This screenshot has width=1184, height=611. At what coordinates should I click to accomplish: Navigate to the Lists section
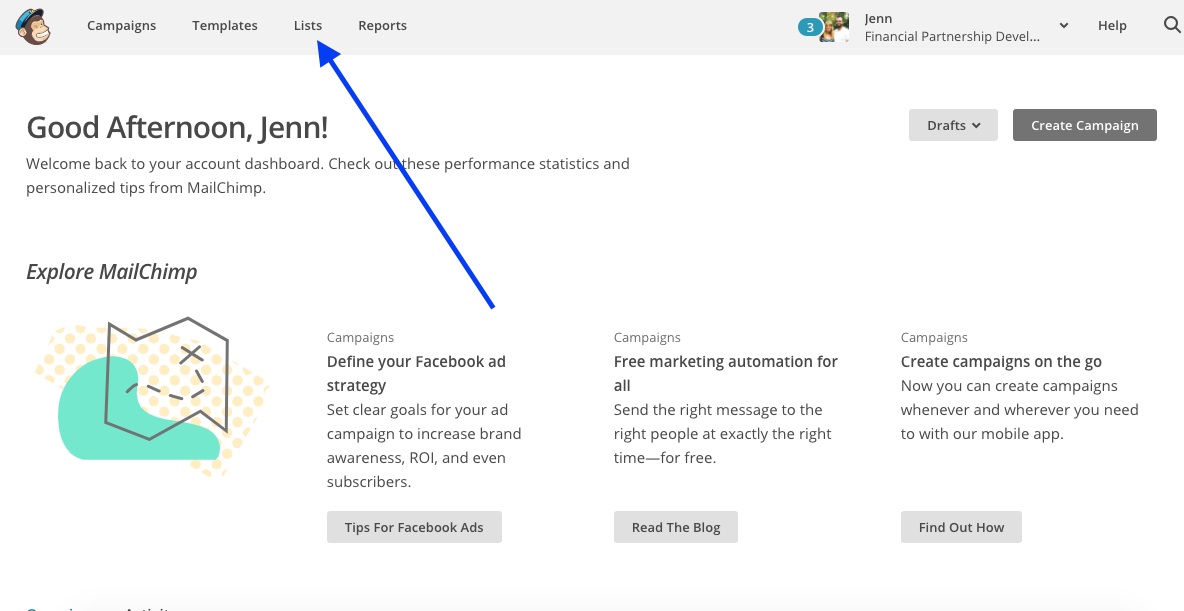point(307,25)
